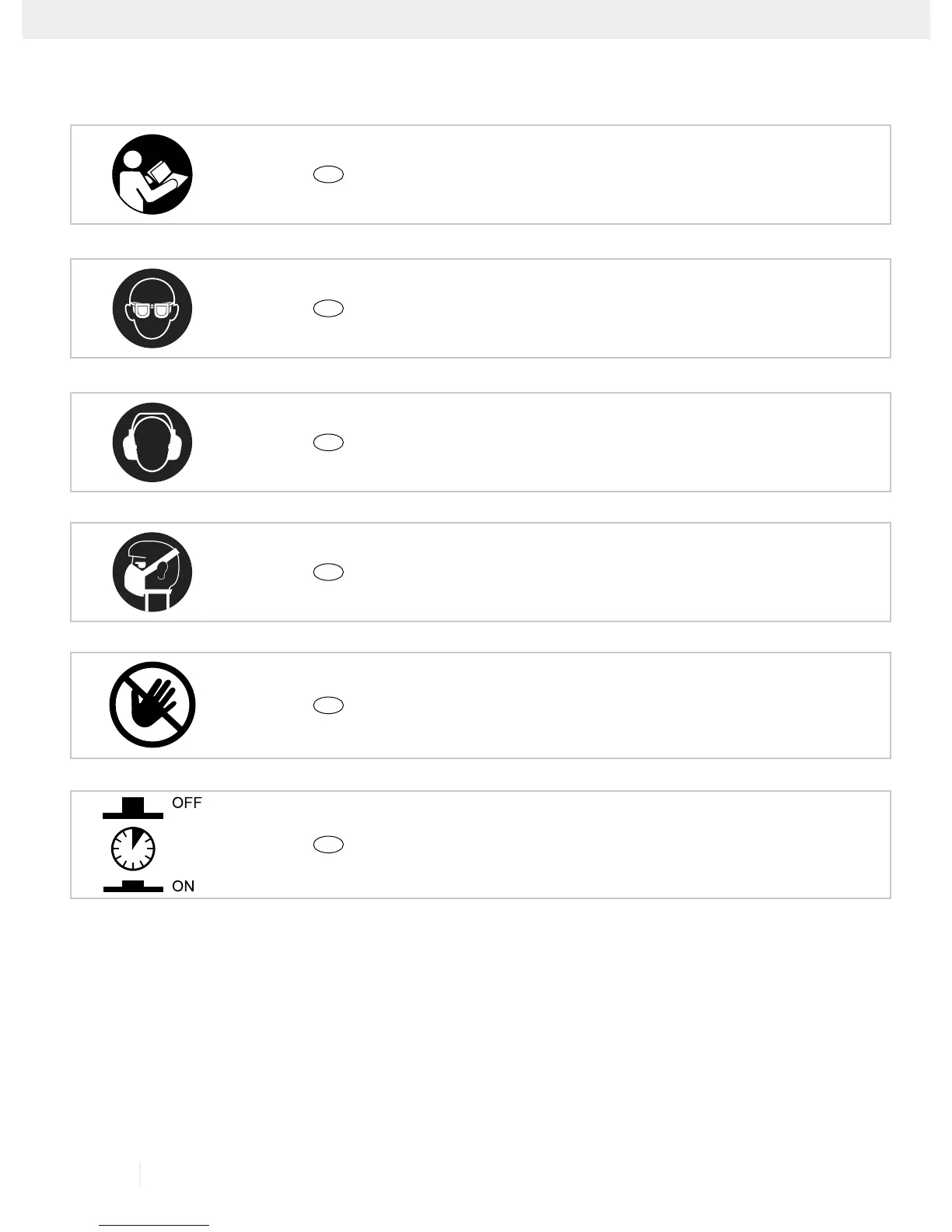Image resolution: width=952 pixels, height=1232 pixels.
Task: Select the oval in the OFF/ON timer row
Action: 328,845
